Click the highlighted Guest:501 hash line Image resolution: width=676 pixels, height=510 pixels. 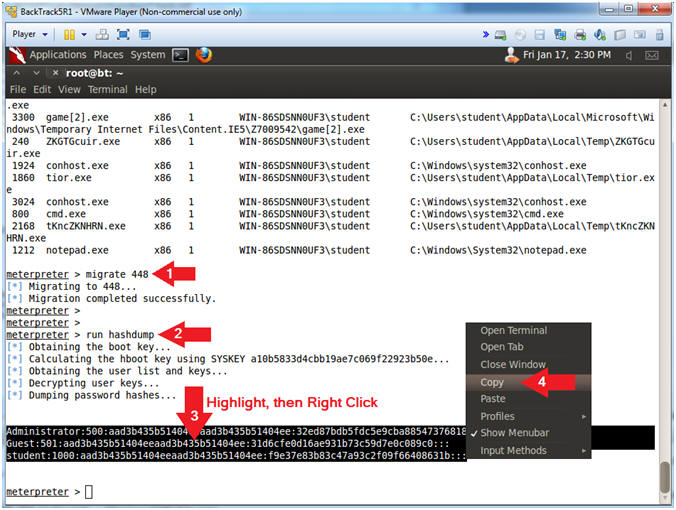[x=228, y=444]
